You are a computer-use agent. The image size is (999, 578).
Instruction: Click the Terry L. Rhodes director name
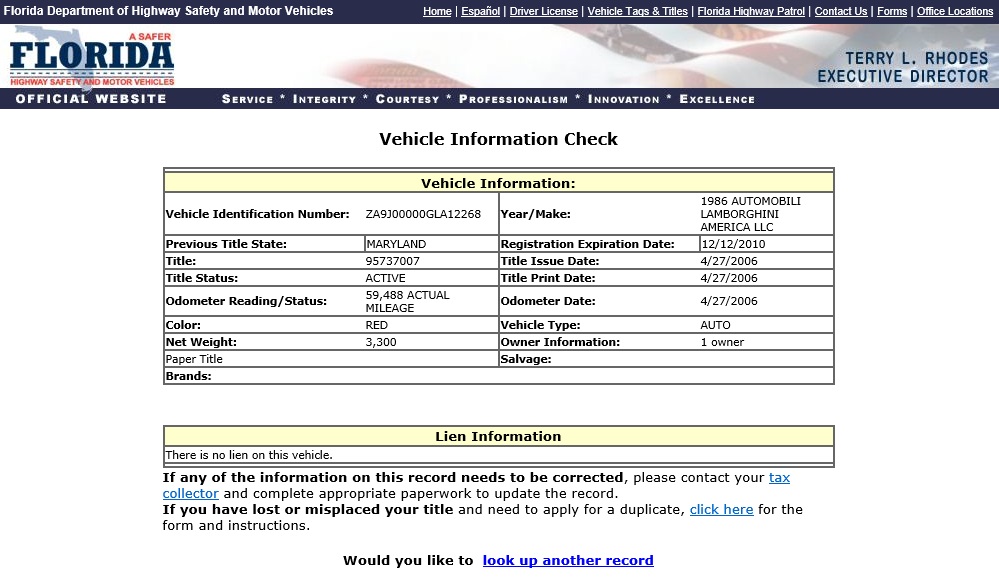tap(916, 59)
